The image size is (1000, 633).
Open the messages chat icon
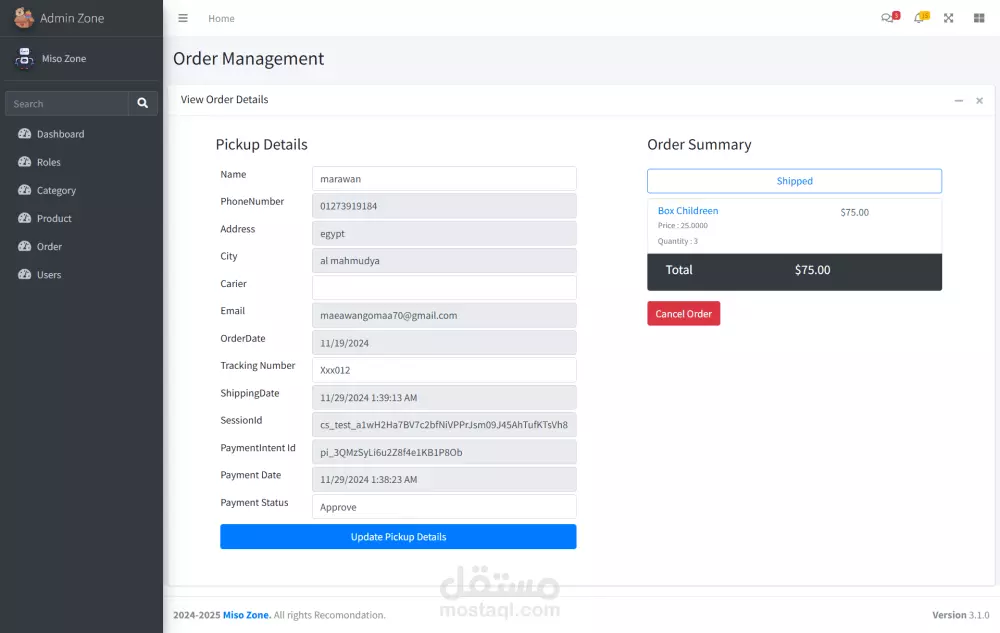coord(887,18)
